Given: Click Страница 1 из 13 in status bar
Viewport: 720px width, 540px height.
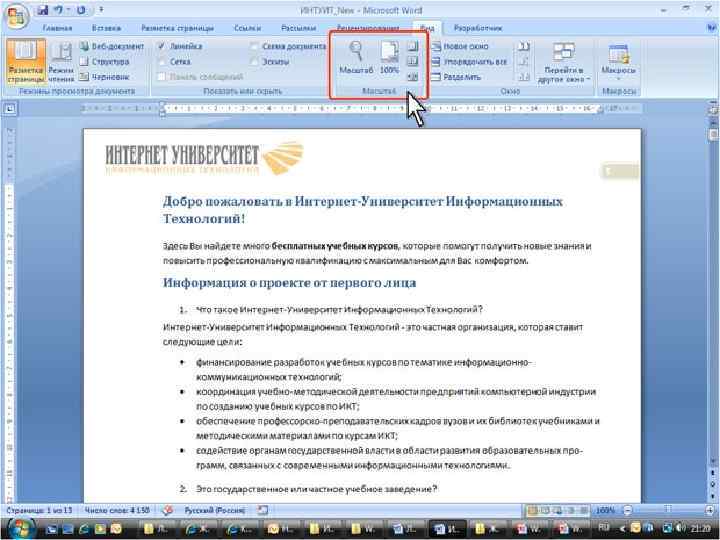Looking at the screenshot, I should 39,510.
